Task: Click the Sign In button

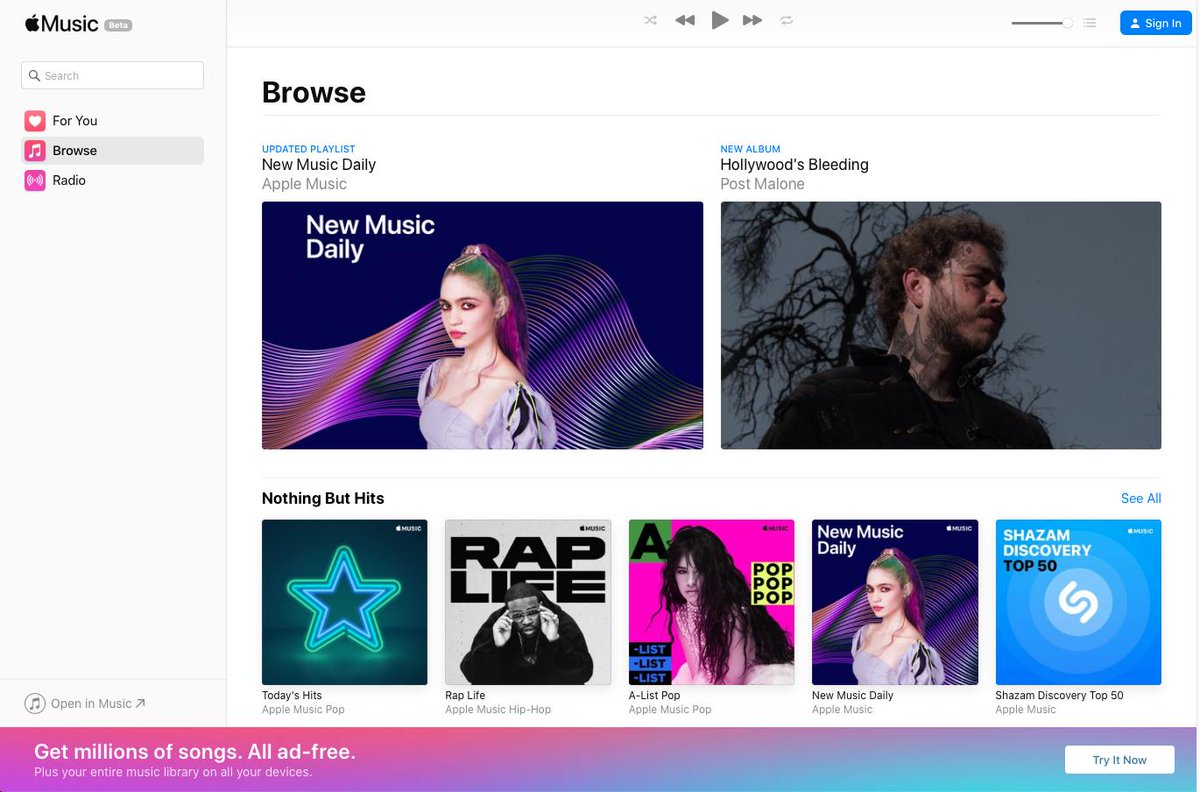Action: (x=1155, y=23)
